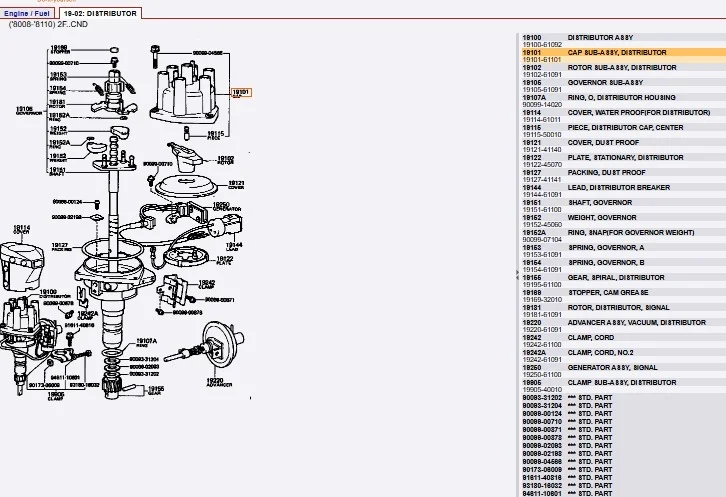Click the 19122 PLATE callout in the diagram
The image size is (726, 497).
(225, 261)
